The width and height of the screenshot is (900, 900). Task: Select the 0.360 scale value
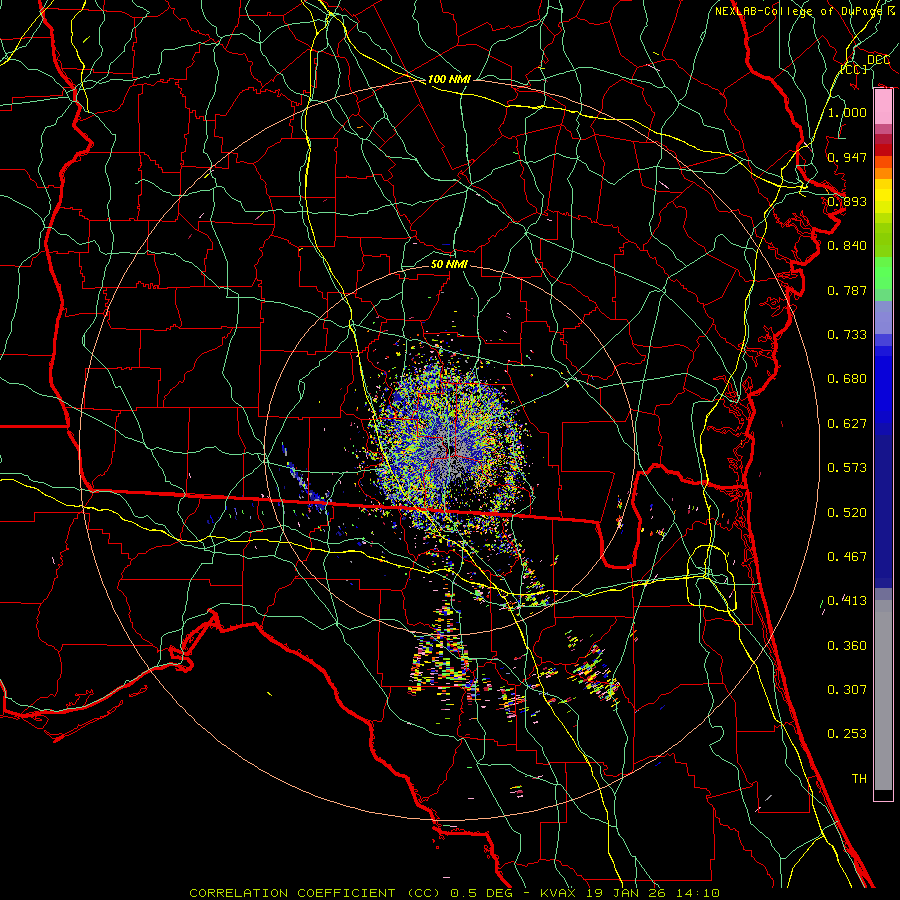coord(847,646)
